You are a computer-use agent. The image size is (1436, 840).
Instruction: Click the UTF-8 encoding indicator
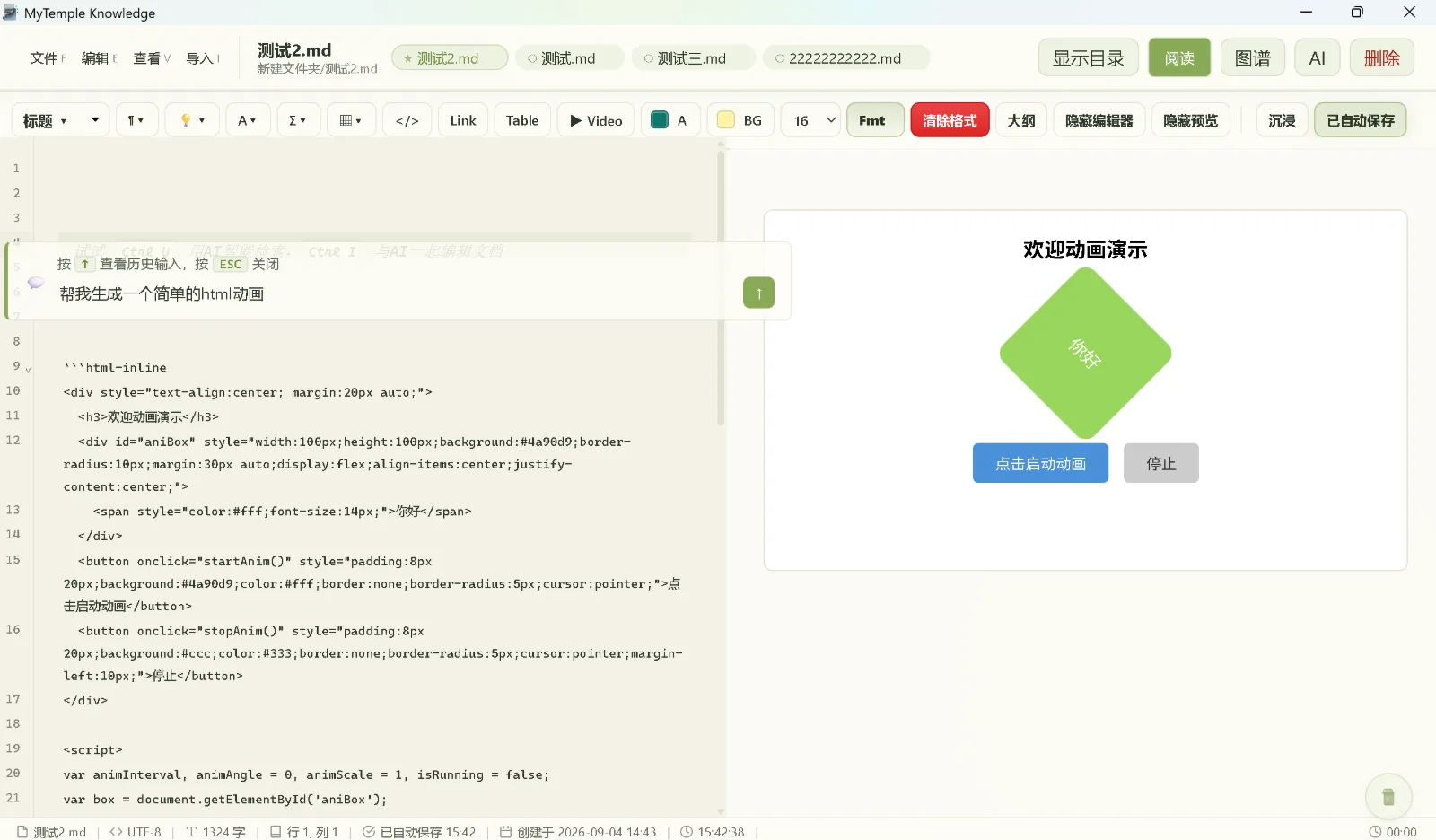pos(136,832)
